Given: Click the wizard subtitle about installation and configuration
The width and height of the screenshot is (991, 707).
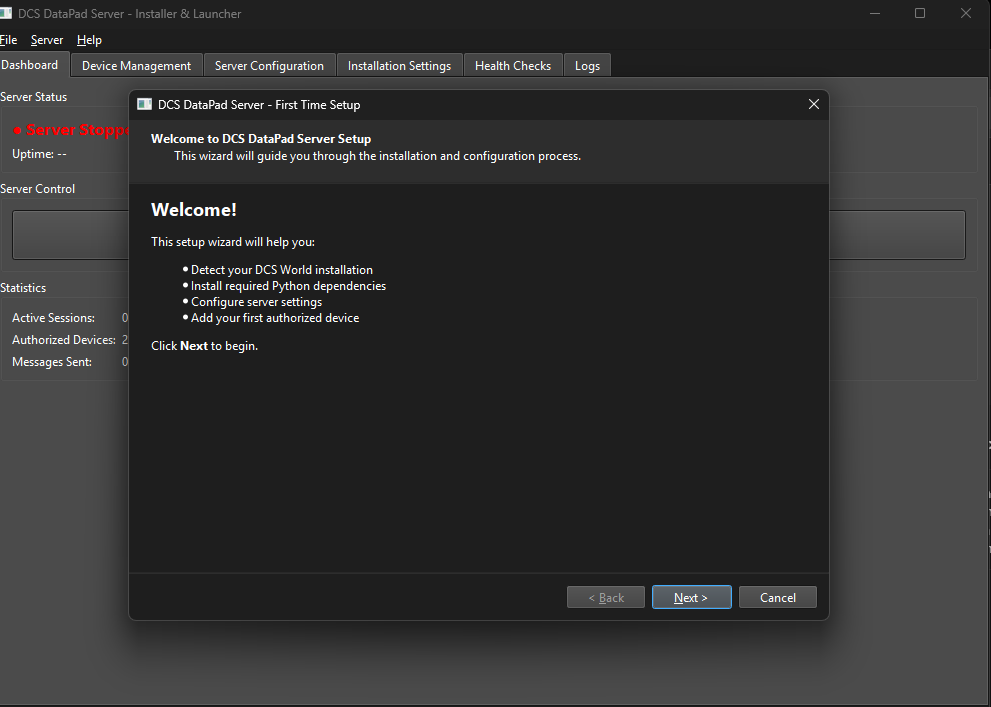Looking at the screenshot, I should (x=377, y=156).
